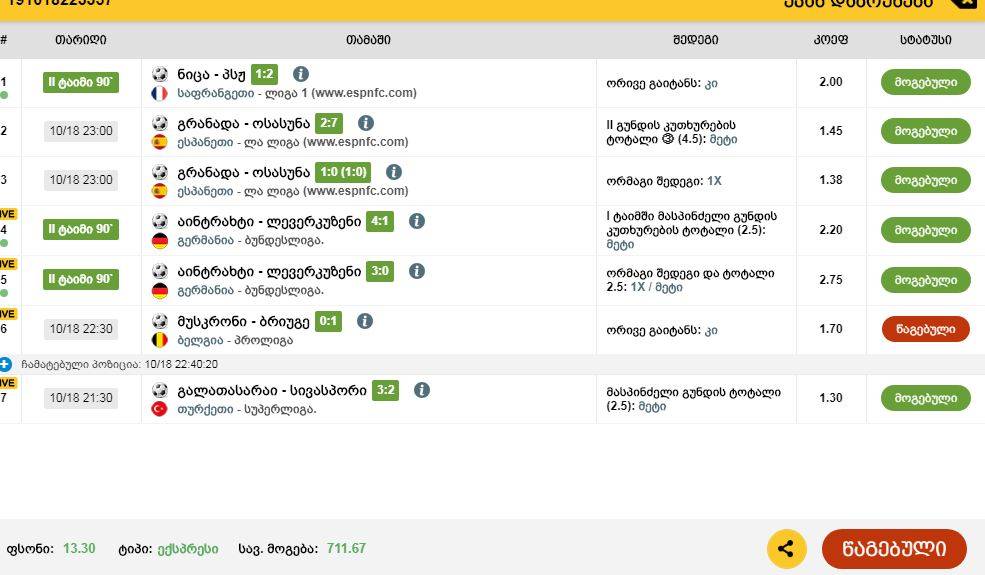Click მოგებული status for გალათასარაი - სივასპორი
985x575 pixels.
coord(925,398)
